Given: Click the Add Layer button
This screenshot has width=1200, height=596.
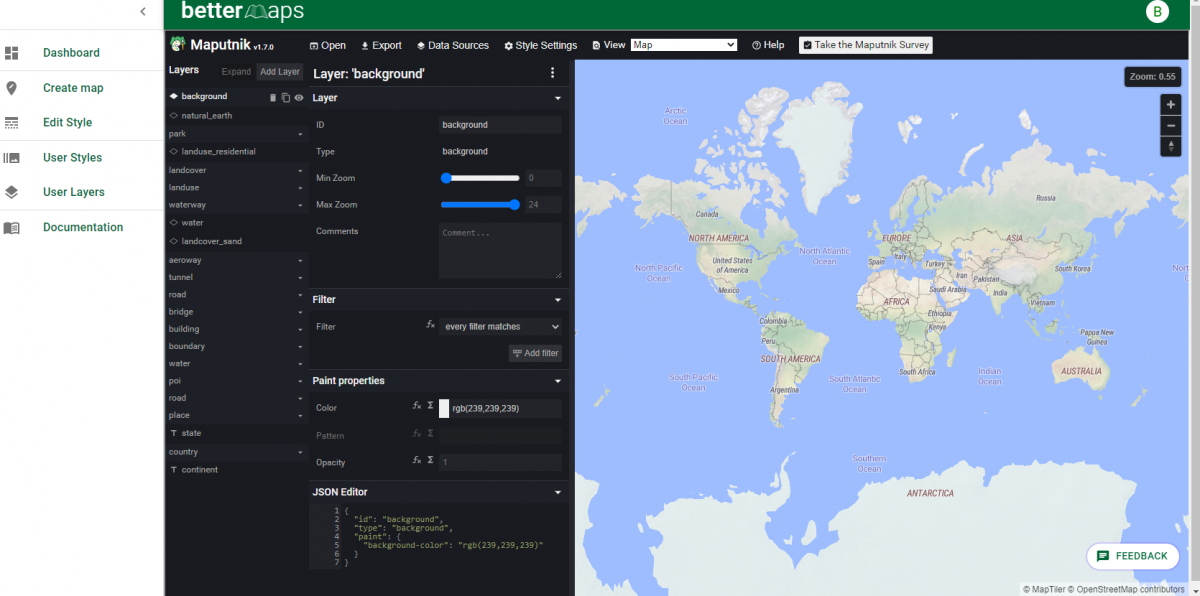Looking at the screenshot, I should click(x=279, y=72).
